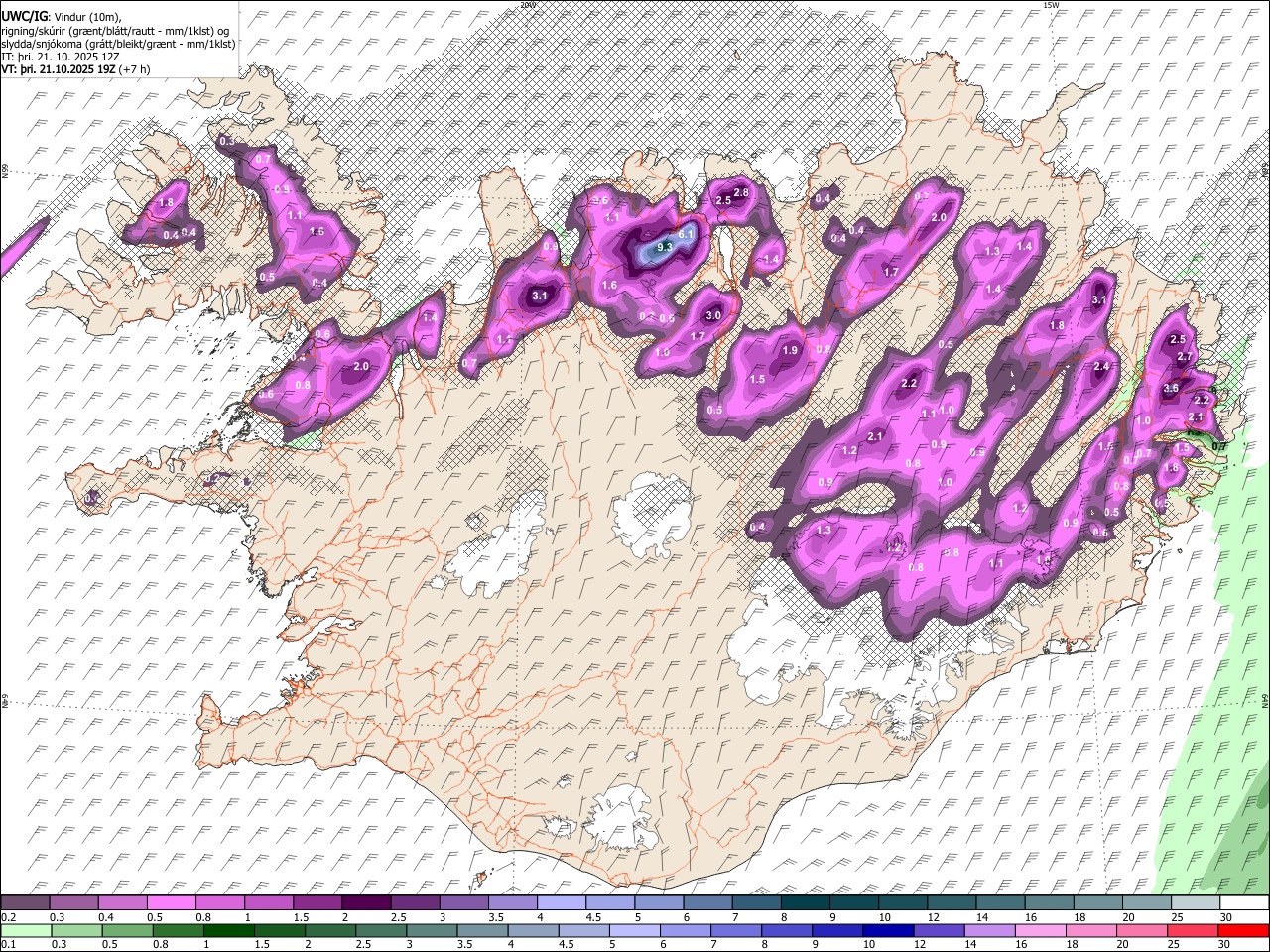This screenshot has width=1270, height=952.
Task: Click the first top-row legend swatch starting at 0.2
Action: [25, 903]
